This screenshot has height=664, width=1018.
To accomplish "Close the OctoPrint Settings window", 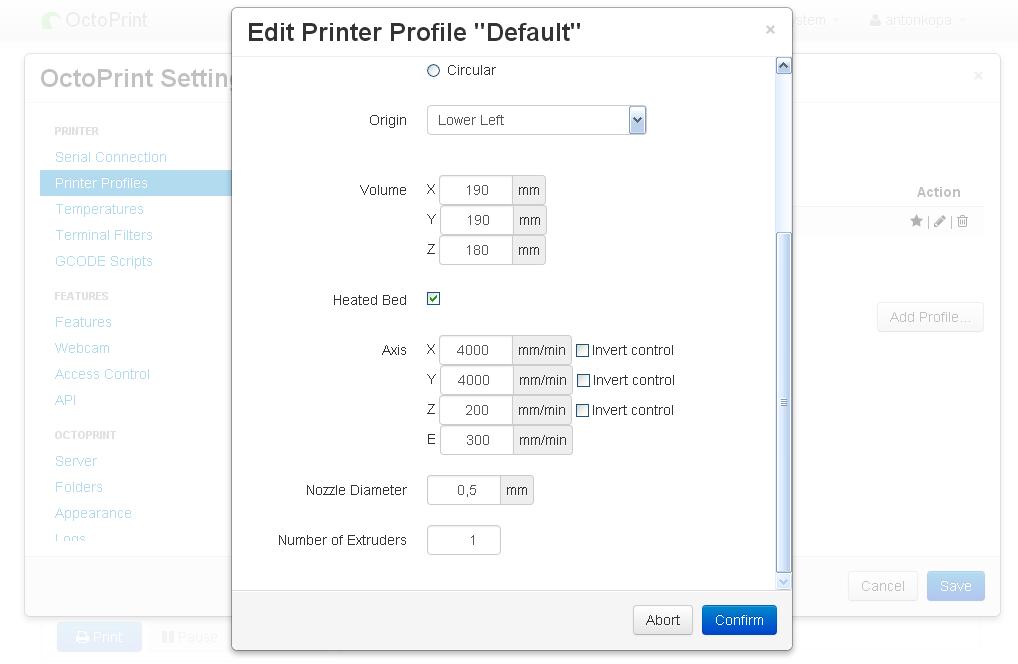I will point(978,76).
